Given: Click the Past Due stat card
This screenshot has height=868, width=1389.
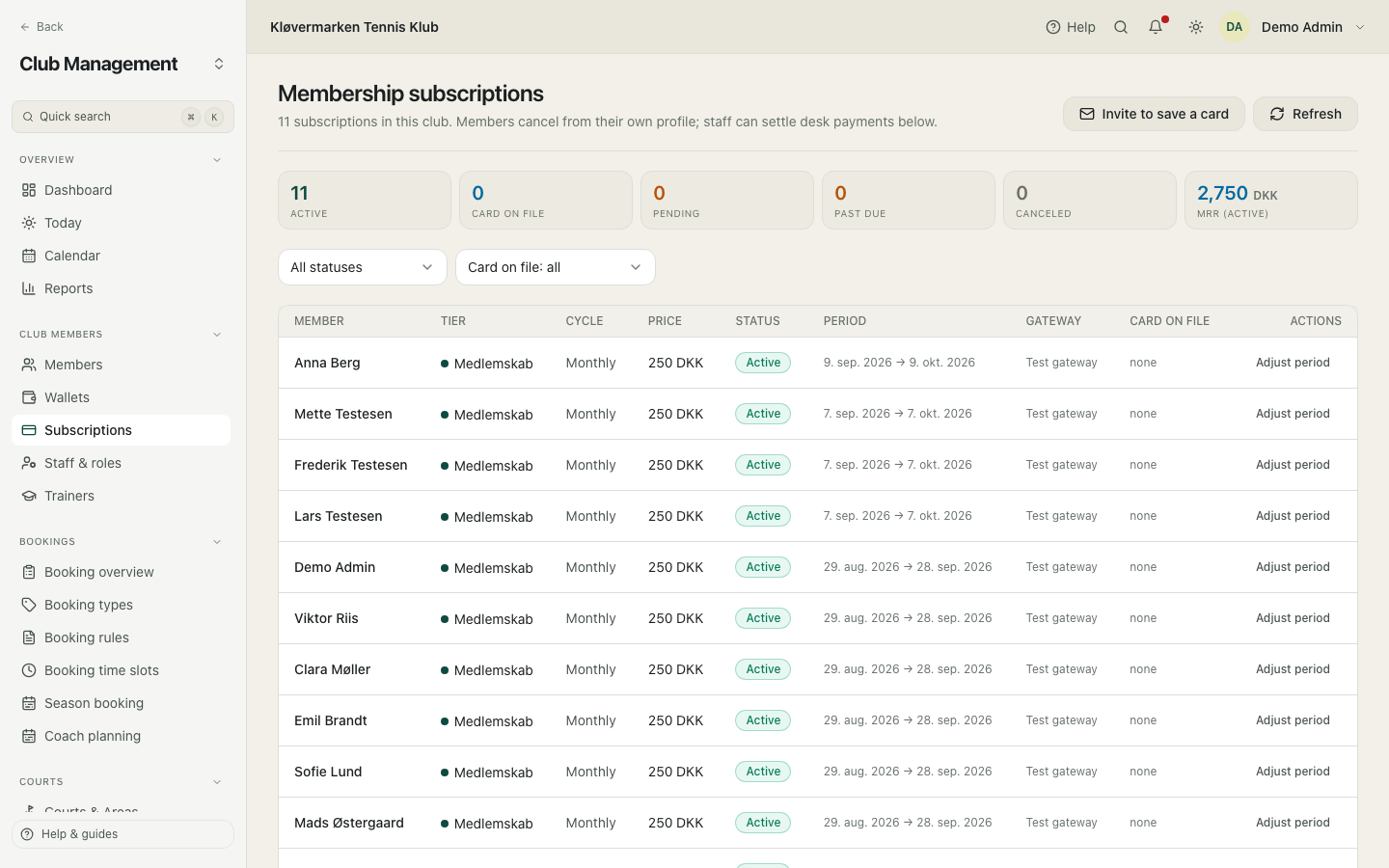Looking at the screenshot, I should pyautogui.click(x=909, y=201).
